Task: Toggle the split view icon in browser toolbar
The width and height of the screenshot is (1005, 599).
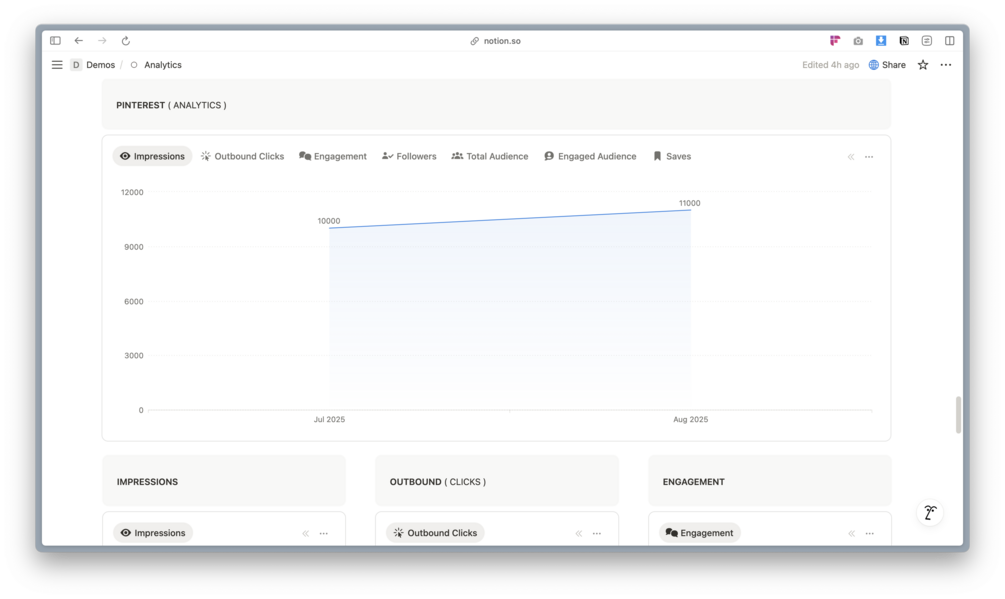Action: pyautogui.click(x=950, y=40)
